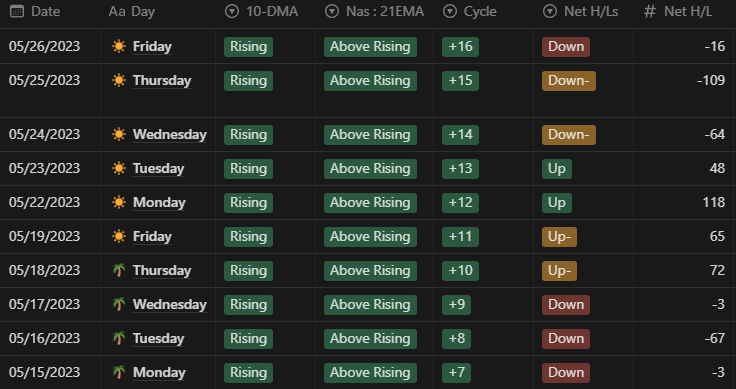Click the select icon beside Nas : 21EMA
The width and height of the screenshot is (736, 389).
332,11
